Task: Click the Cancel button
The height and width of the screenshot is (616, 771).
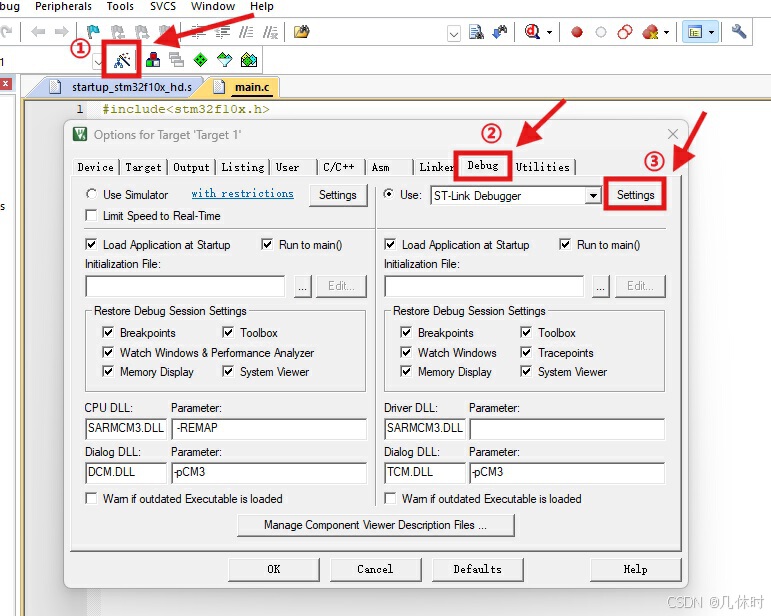Action: [375, 569]
